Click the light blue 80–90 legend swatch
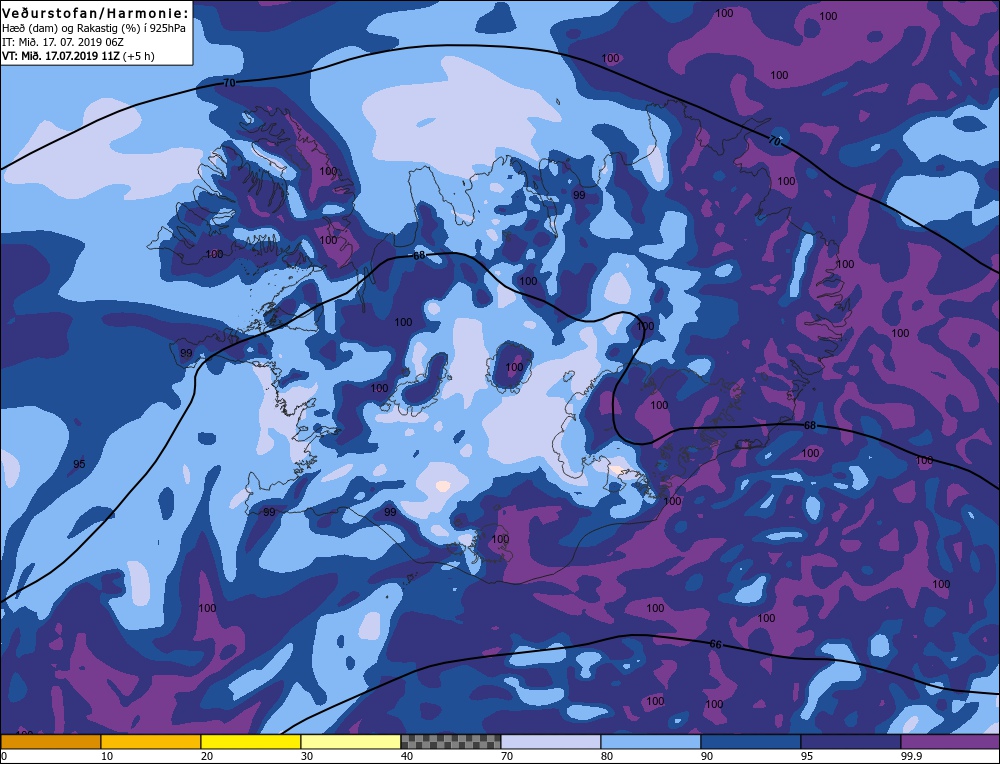This screenshot has height=764, width=1000. [651, 742]
